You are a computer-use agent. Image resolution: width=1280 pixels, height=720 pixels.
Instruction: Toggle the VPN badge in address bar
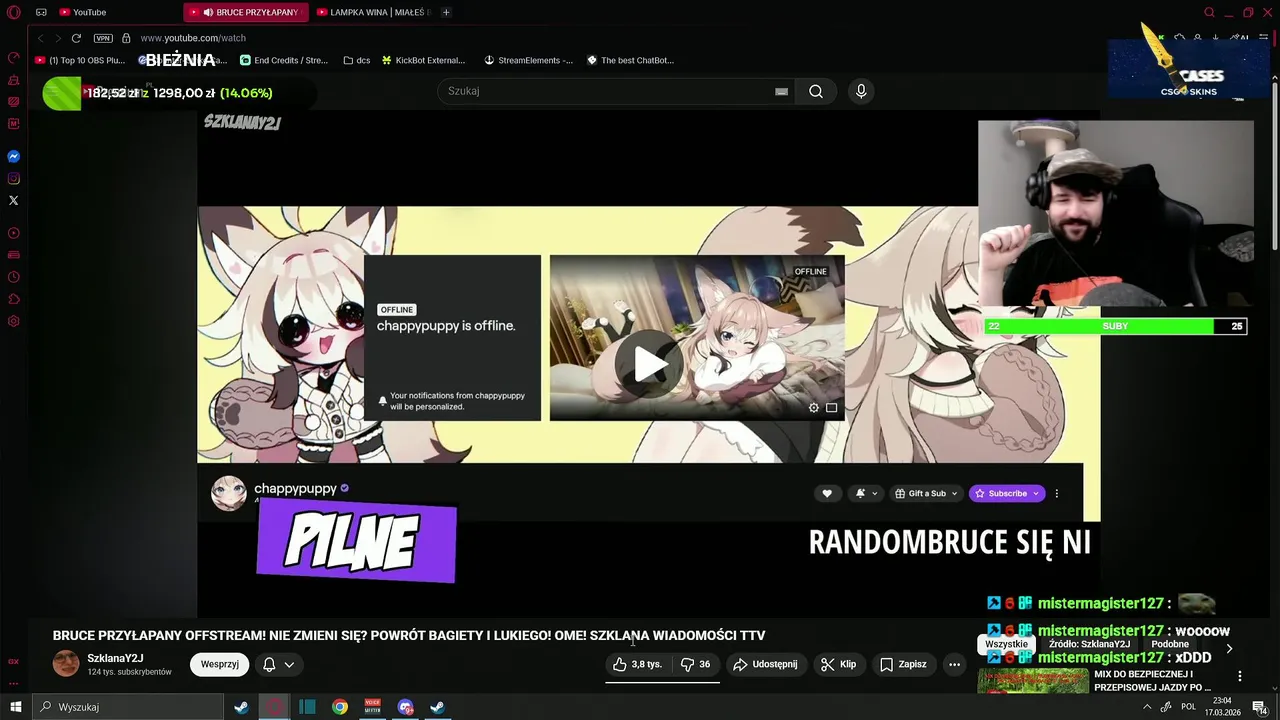click(103, 38)
